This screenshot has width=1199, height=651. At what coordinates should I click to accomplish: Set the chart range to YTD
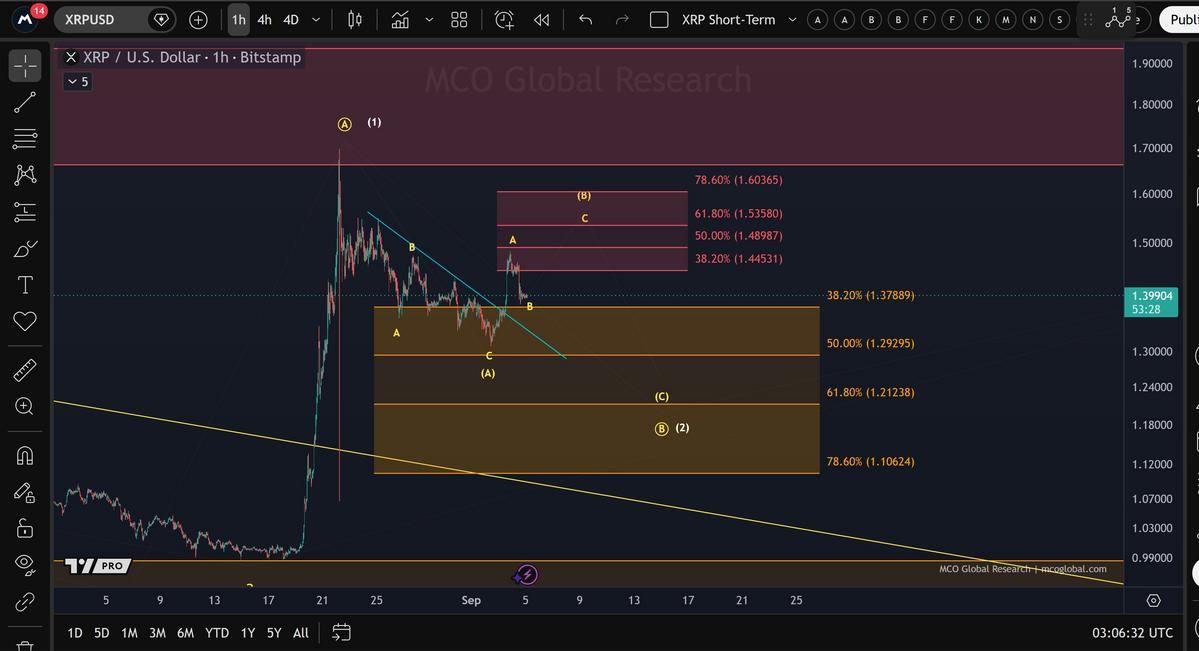[x=217, y=633]
